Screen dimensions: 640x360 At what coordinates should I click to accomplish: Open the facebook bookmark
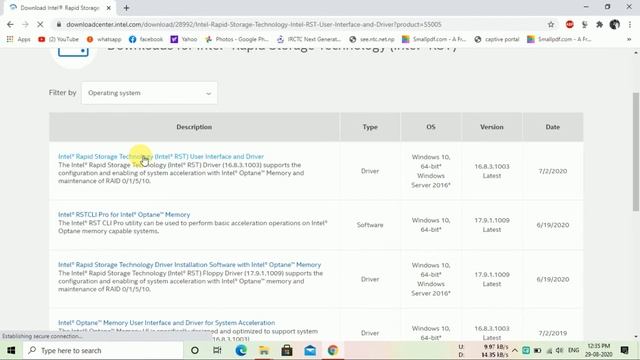pos(146,39)
